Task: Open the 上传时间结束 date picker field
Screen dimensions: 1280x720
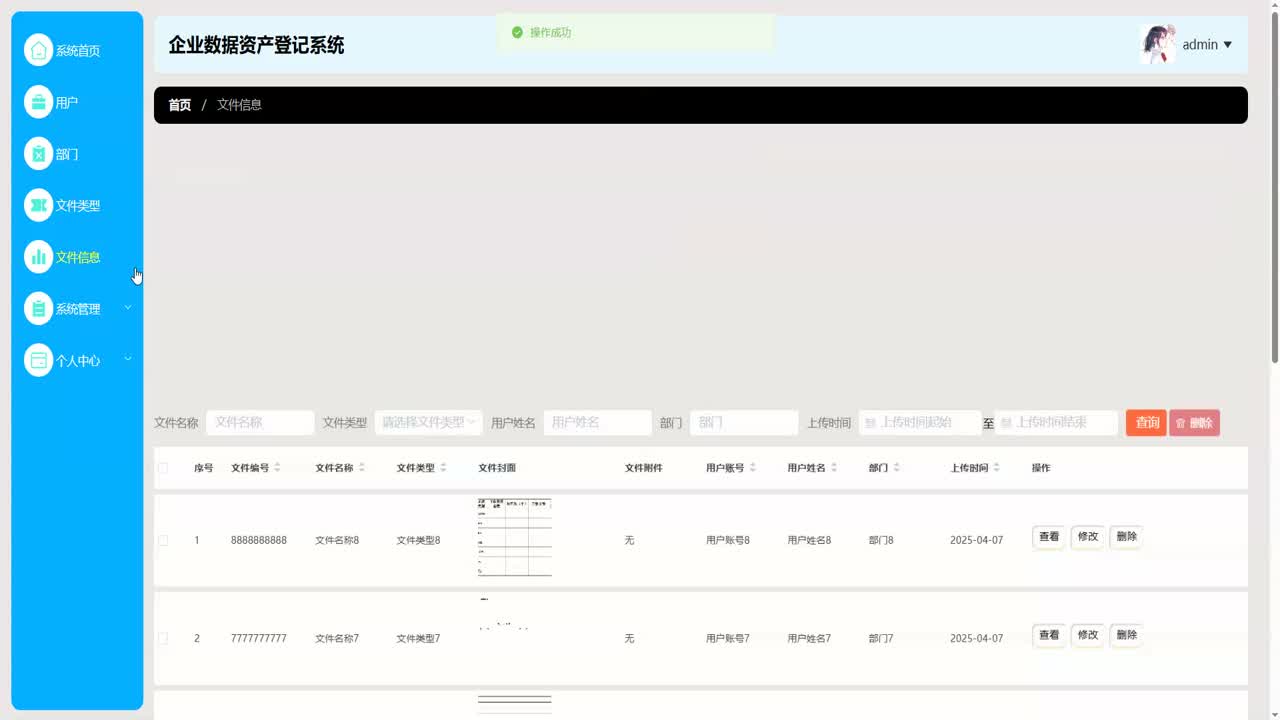Action: pyautogui.click(x=1056, y=423)
